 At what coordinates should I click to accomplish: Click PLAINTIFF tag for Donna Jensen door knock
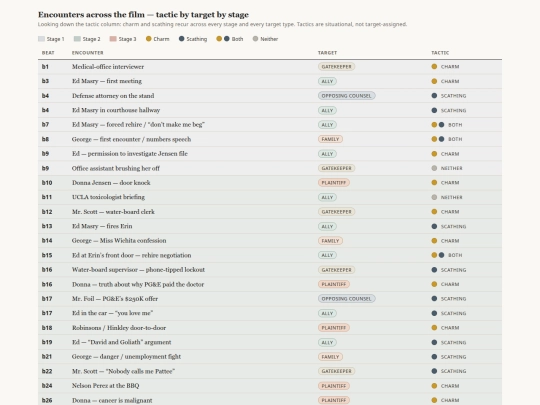(x=334, y=183)
